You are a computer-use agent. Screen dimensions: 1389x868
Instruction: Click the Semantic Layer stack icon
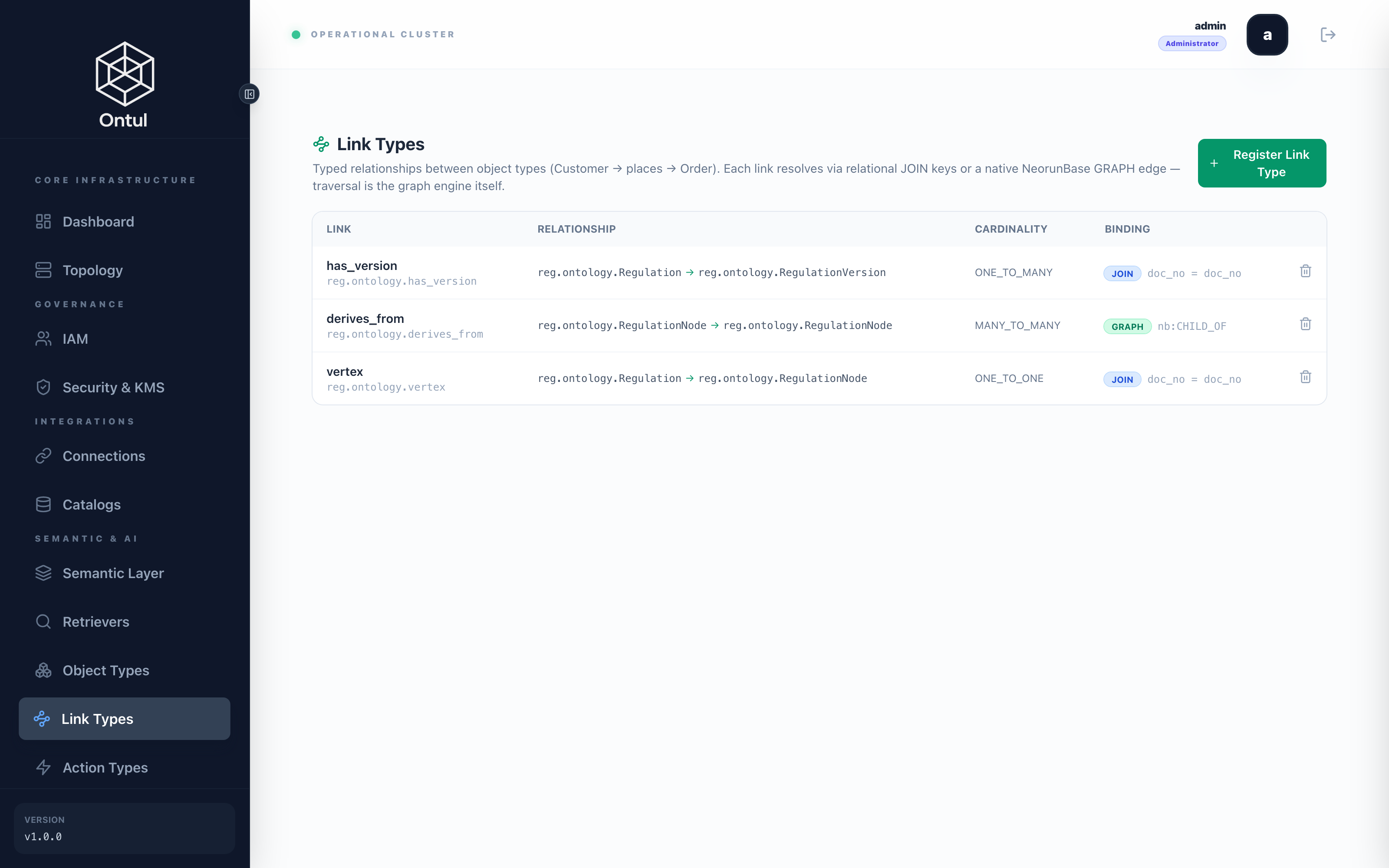coord(43,573)
